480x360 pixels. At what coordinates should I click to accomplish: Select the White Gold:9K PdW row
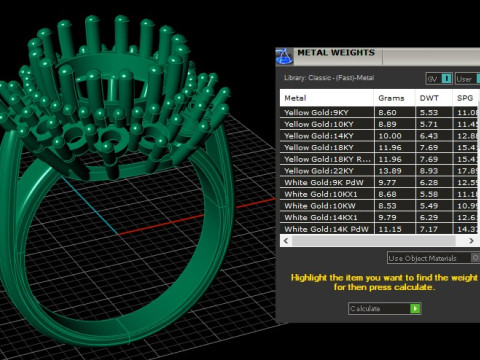pyautogui.click(x=379, y=182)
